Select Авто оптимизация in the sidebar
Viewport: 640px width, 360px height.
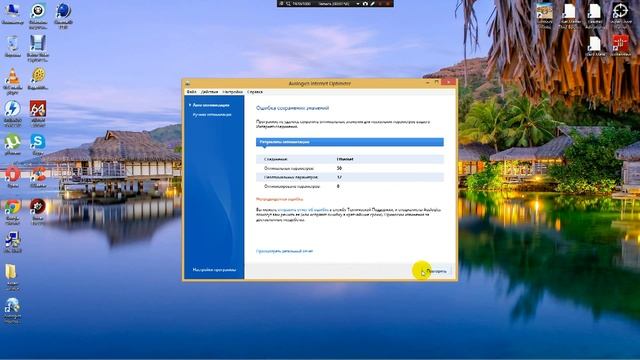coord(211,105)
